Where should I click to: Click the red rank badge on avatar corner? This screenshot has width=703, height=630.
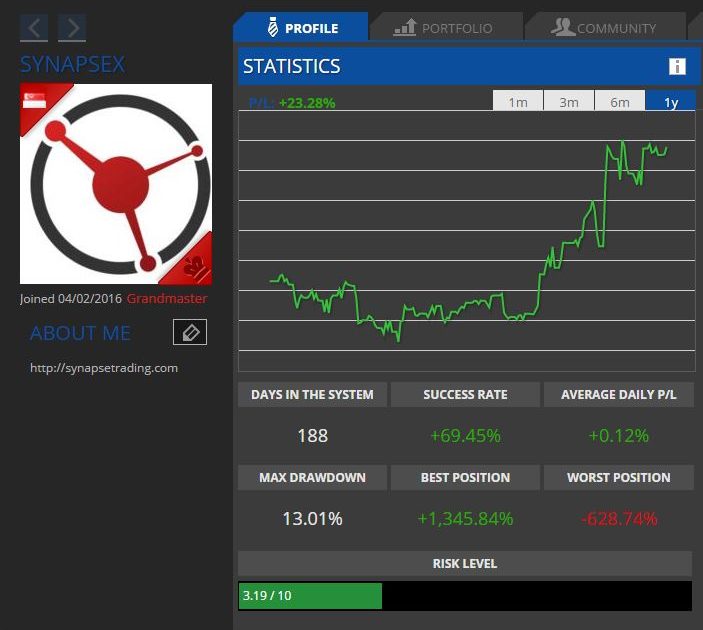(x=195, y=266)
